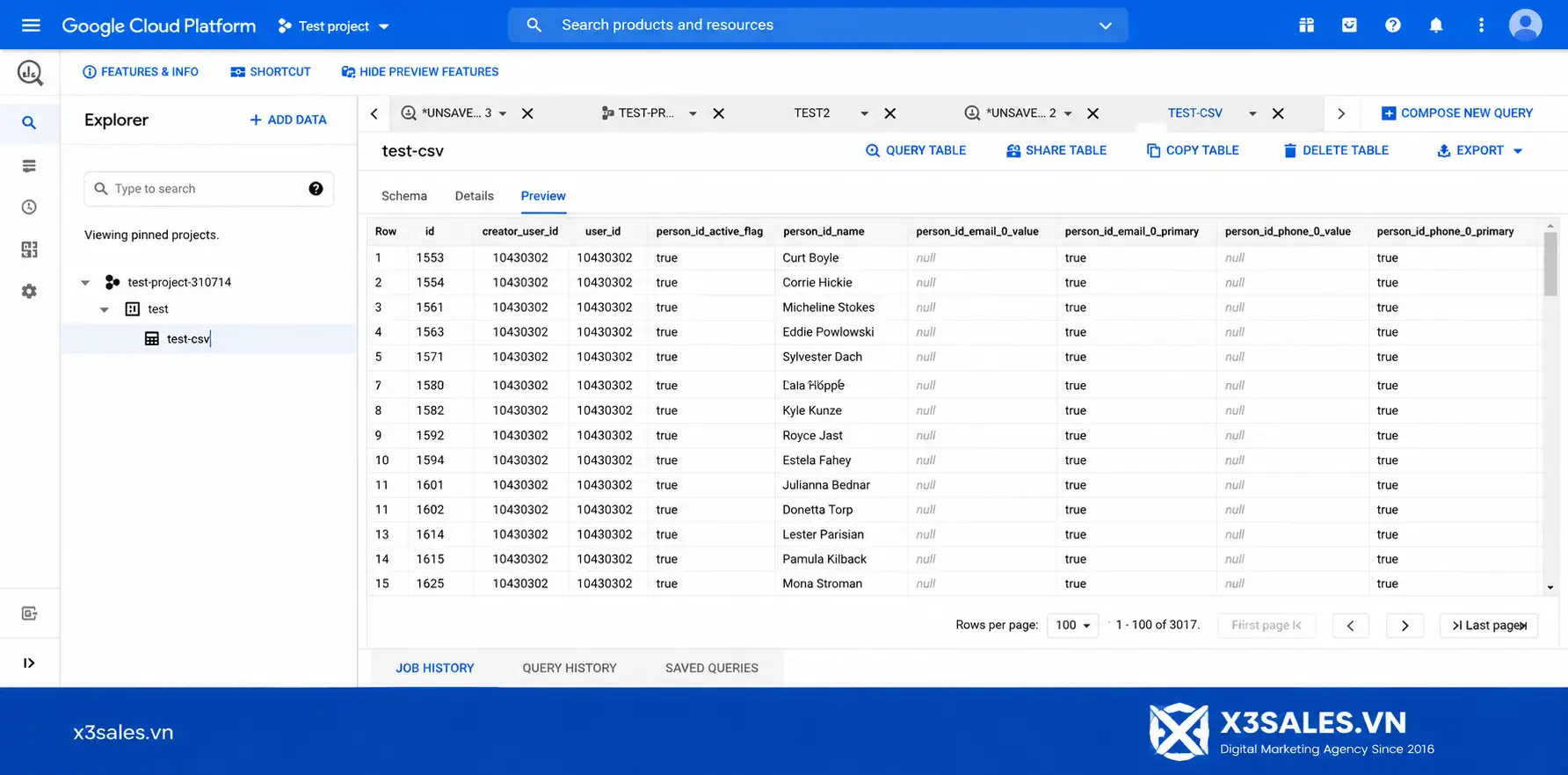This screenshot has width=1568, height=775.
Task: Switch to the Details tab
Action: point(475,196)
